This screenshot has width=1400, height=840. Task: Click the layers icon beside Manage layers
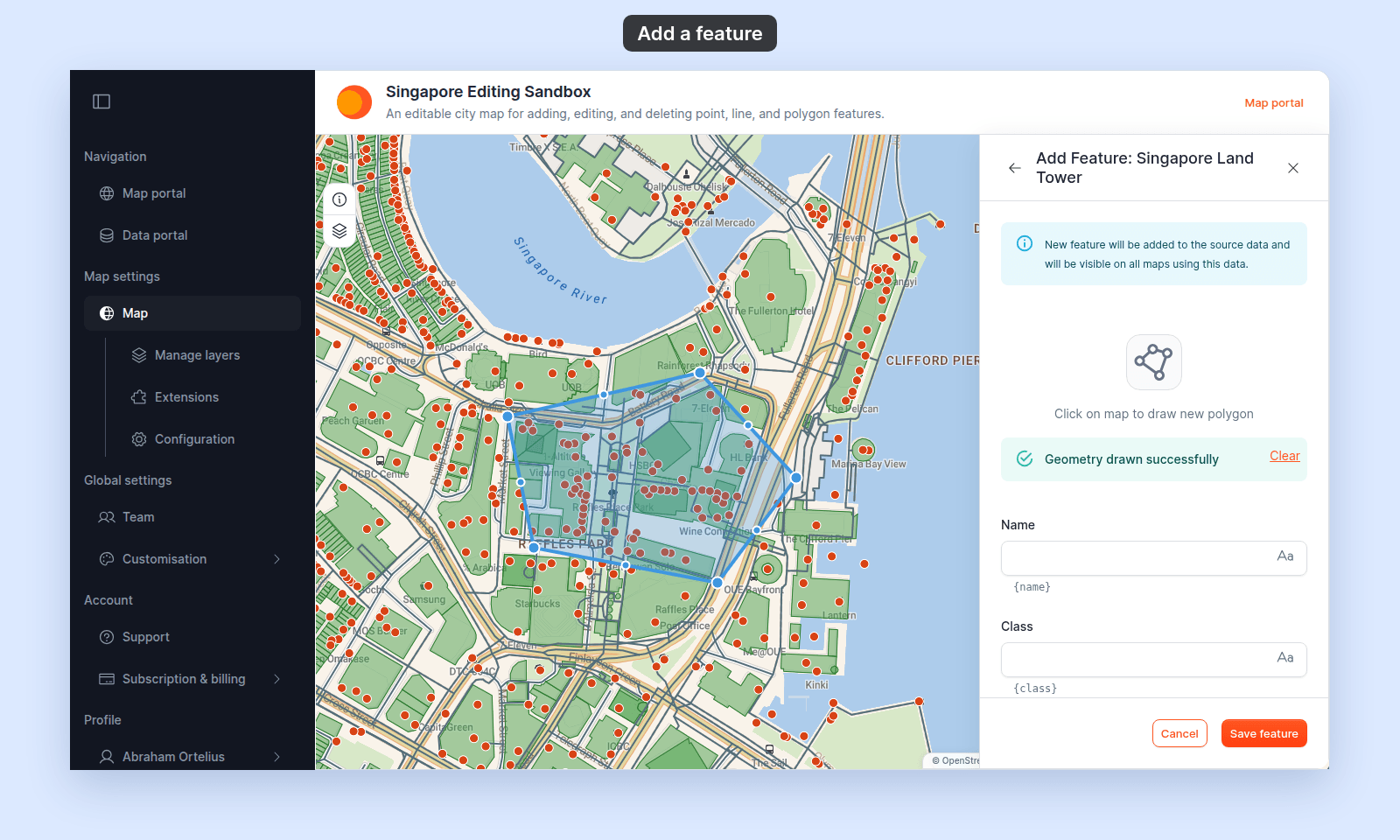click(x=139, y=355)
